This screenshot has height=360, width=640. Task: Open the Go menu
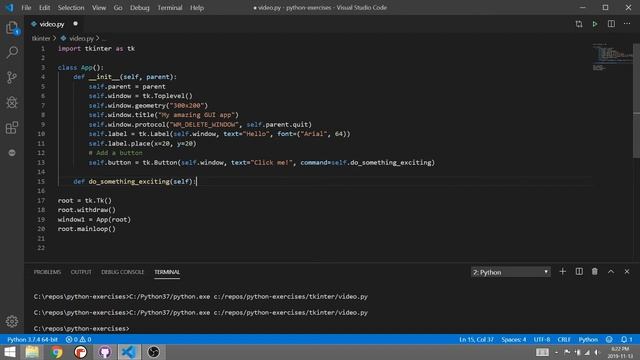click(x=118, y=8)
